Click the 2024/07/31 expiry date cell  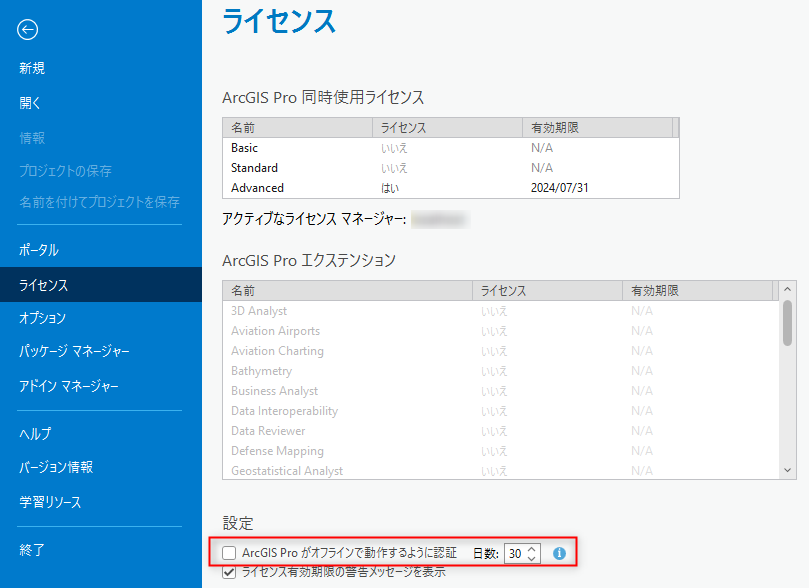[560, 188]
